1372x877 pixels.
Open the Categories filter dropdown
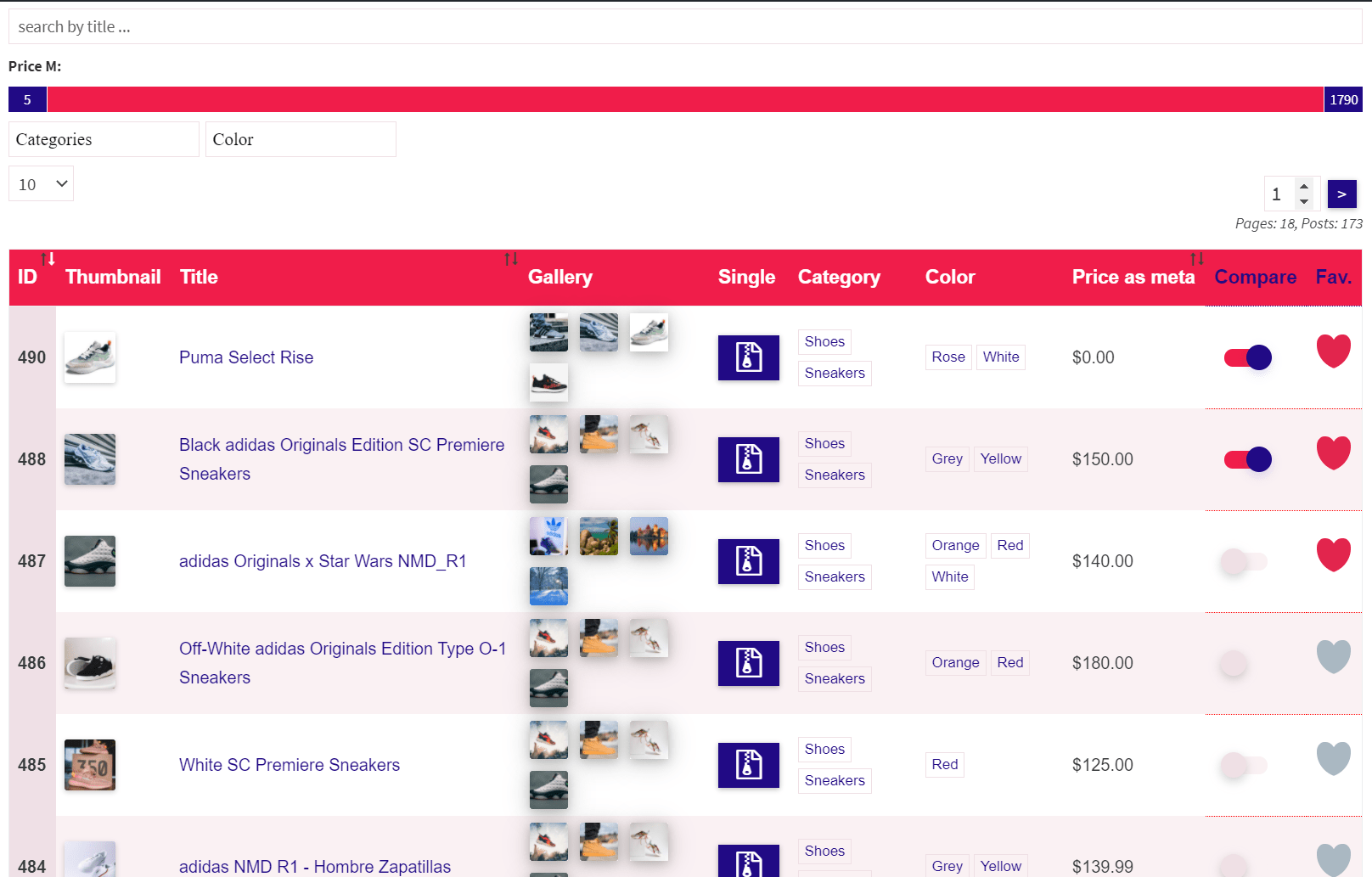click(x=104, y=139)
